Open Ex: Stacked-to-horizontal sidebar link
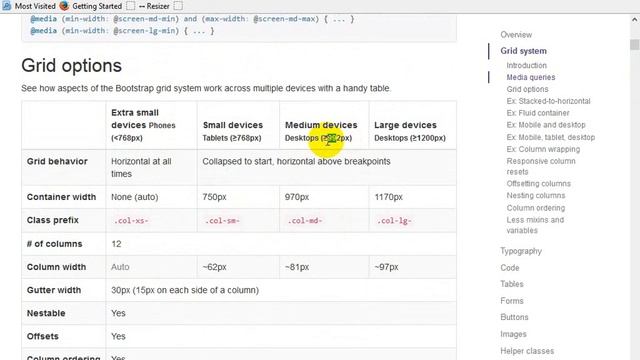 point(549,101)
